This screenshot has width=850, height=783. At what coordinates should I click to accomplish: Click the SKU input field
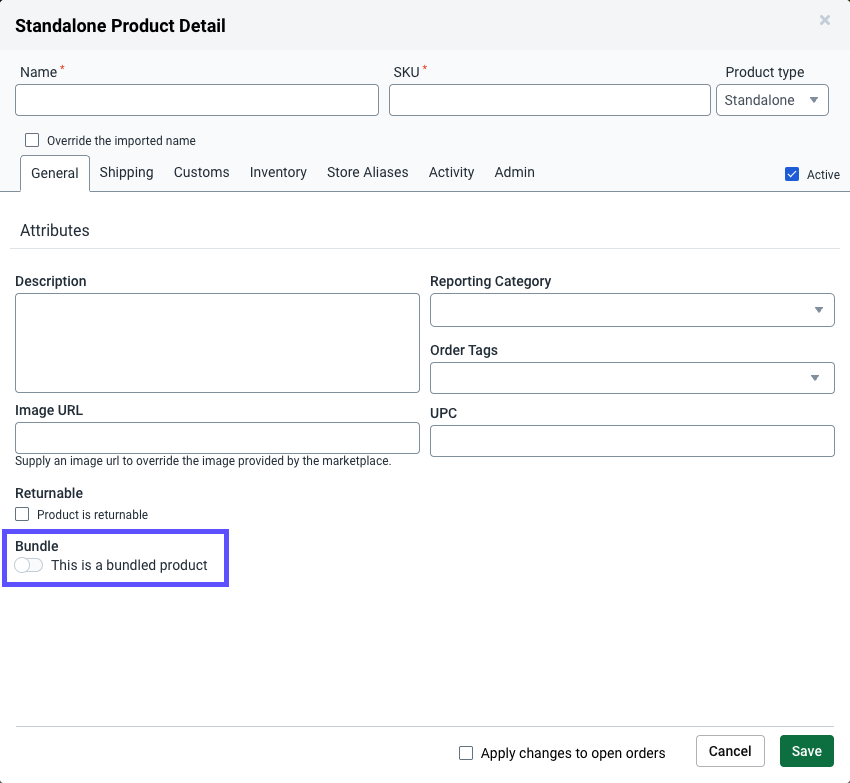click(x=549, y=100)
